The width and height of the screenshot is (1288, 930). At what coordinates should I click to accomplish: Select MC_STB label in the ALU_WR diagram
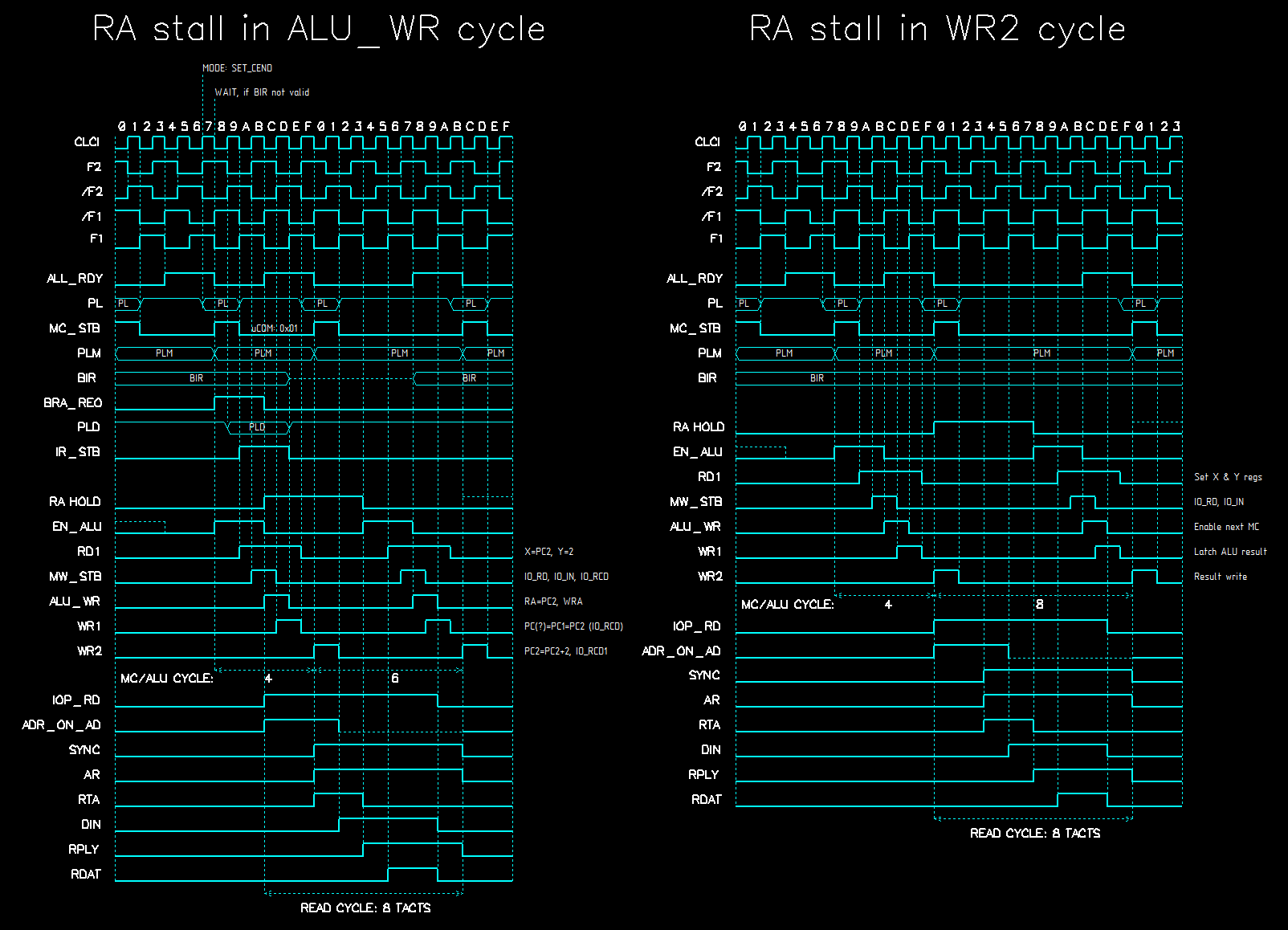point(75,328)
